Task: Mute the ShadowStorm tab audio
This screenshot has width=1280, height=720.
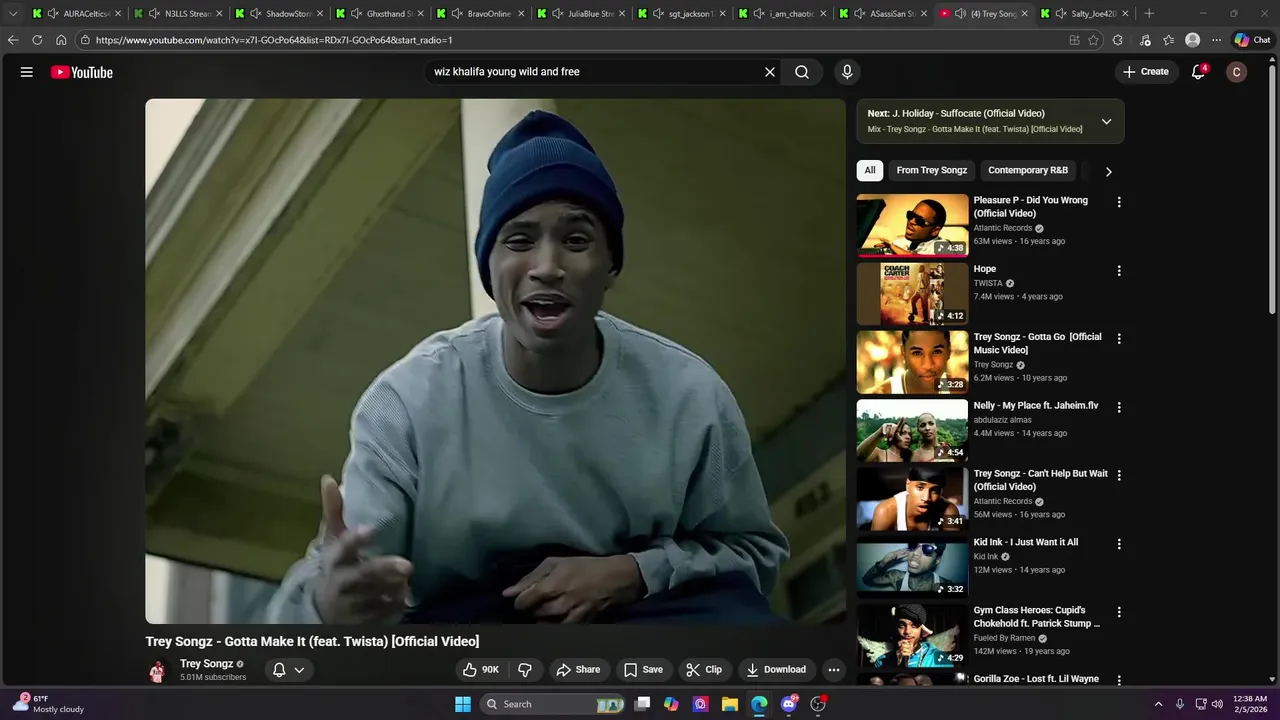Action: (255, 14)
